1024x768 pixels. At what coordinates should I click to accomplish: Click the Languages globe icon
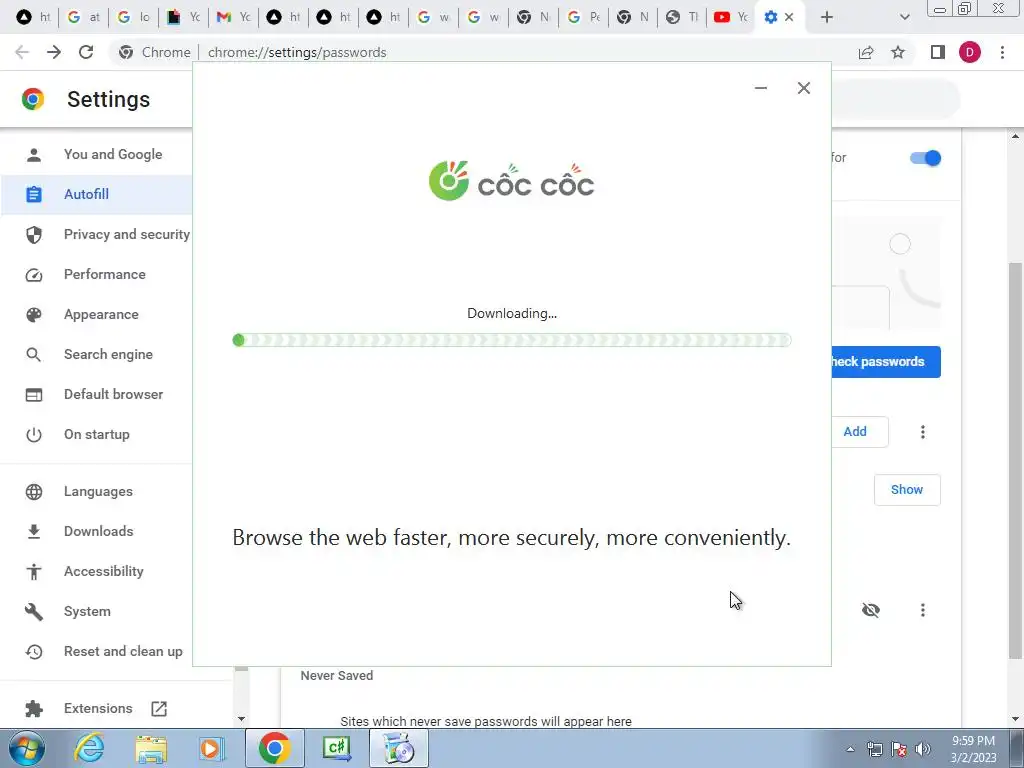33,491
